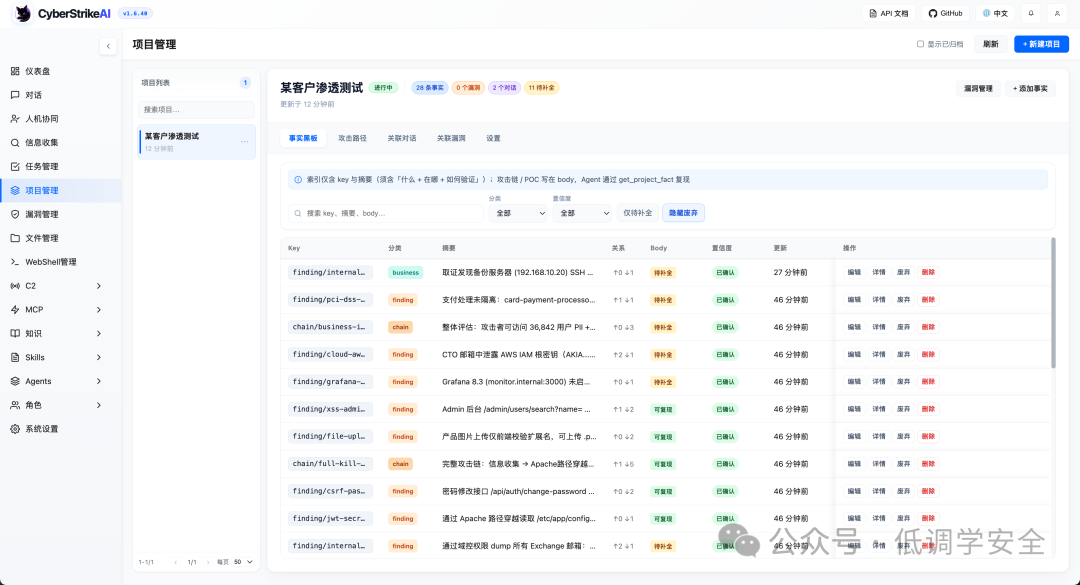
Task: Open the 置信度 filter dropdown
Action: click(582, 213)
